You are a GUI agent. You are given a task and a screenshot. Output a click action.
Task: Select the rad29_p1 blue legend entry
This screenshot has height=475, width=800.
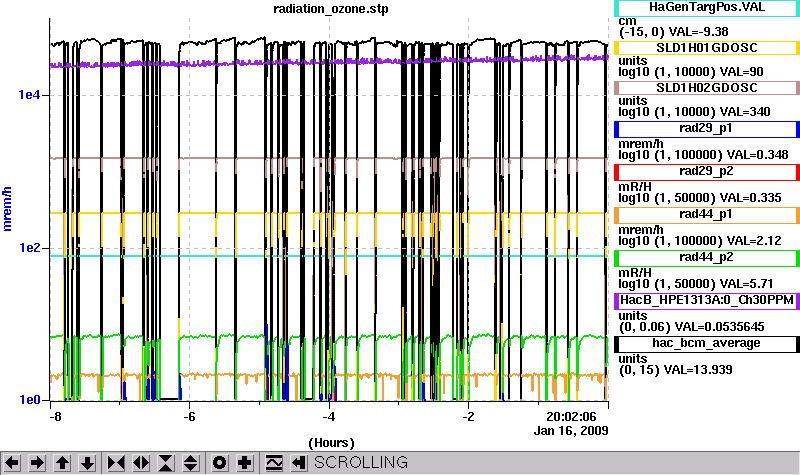pyautogui.click(x=707, y=129)
